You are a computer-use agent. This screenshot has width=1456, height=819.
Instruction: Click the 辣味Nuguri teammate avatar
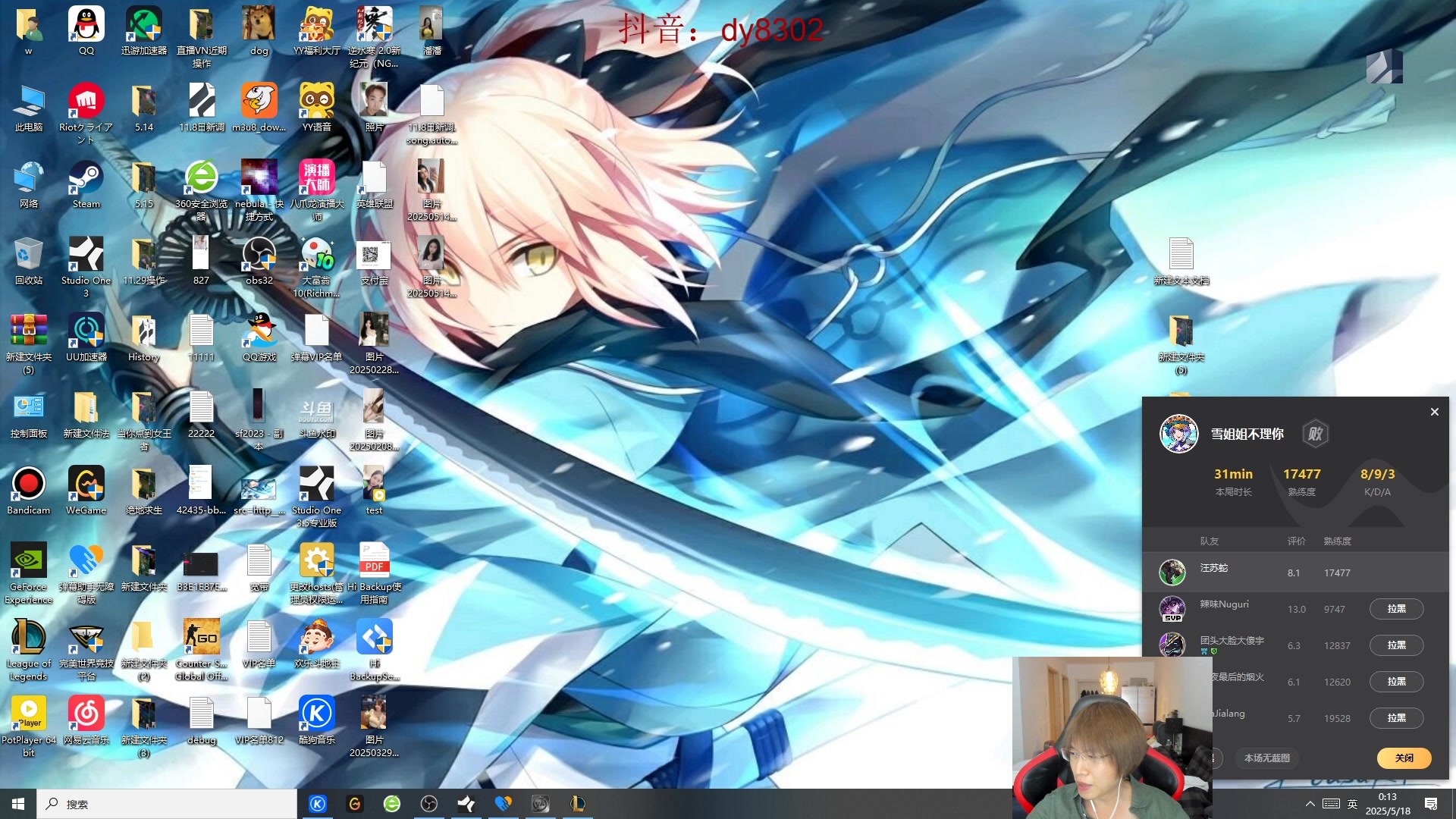click(1172, 609)
